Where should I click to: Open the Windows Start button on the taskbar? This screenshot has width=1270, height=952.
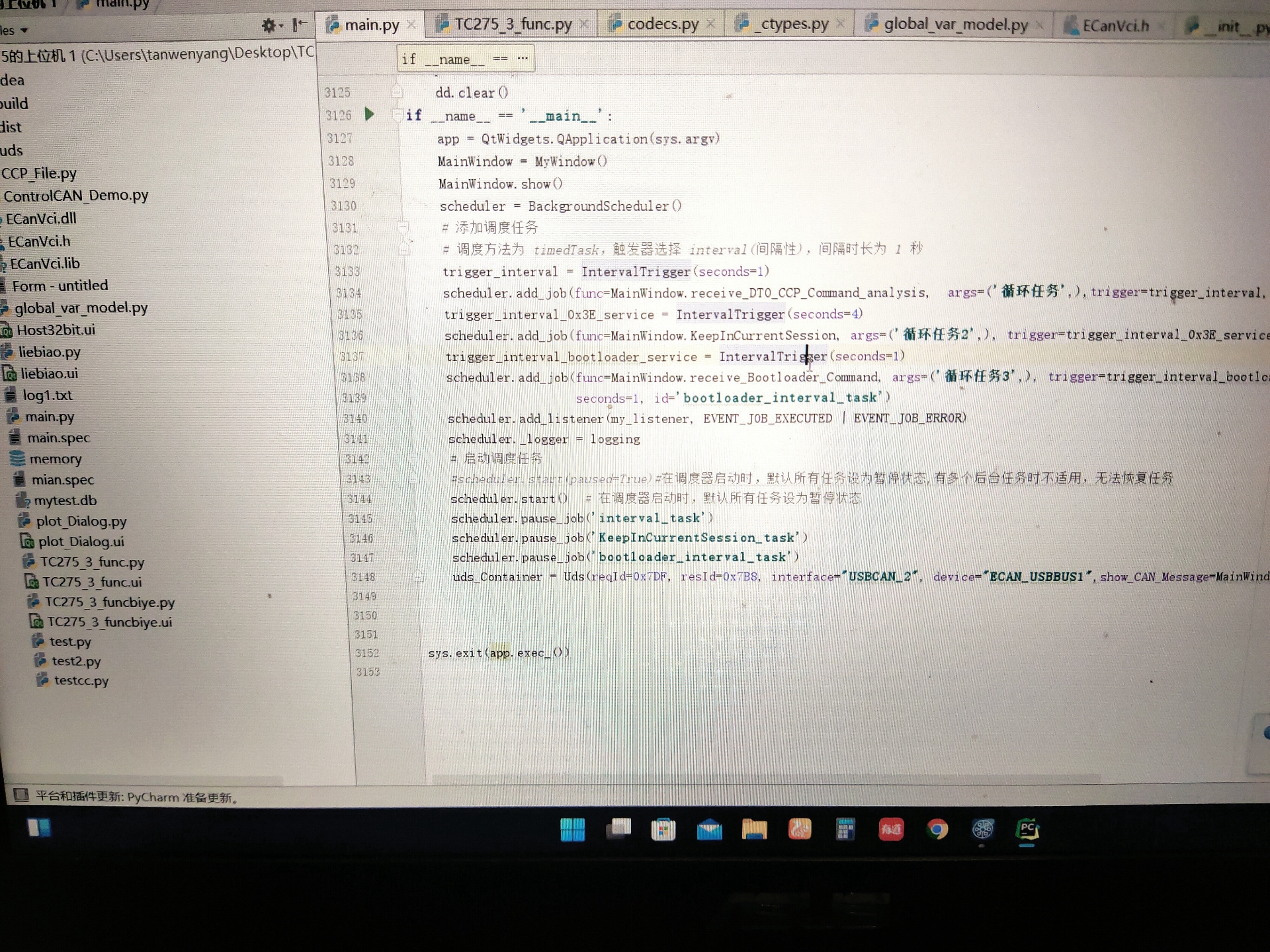[572, 830]
